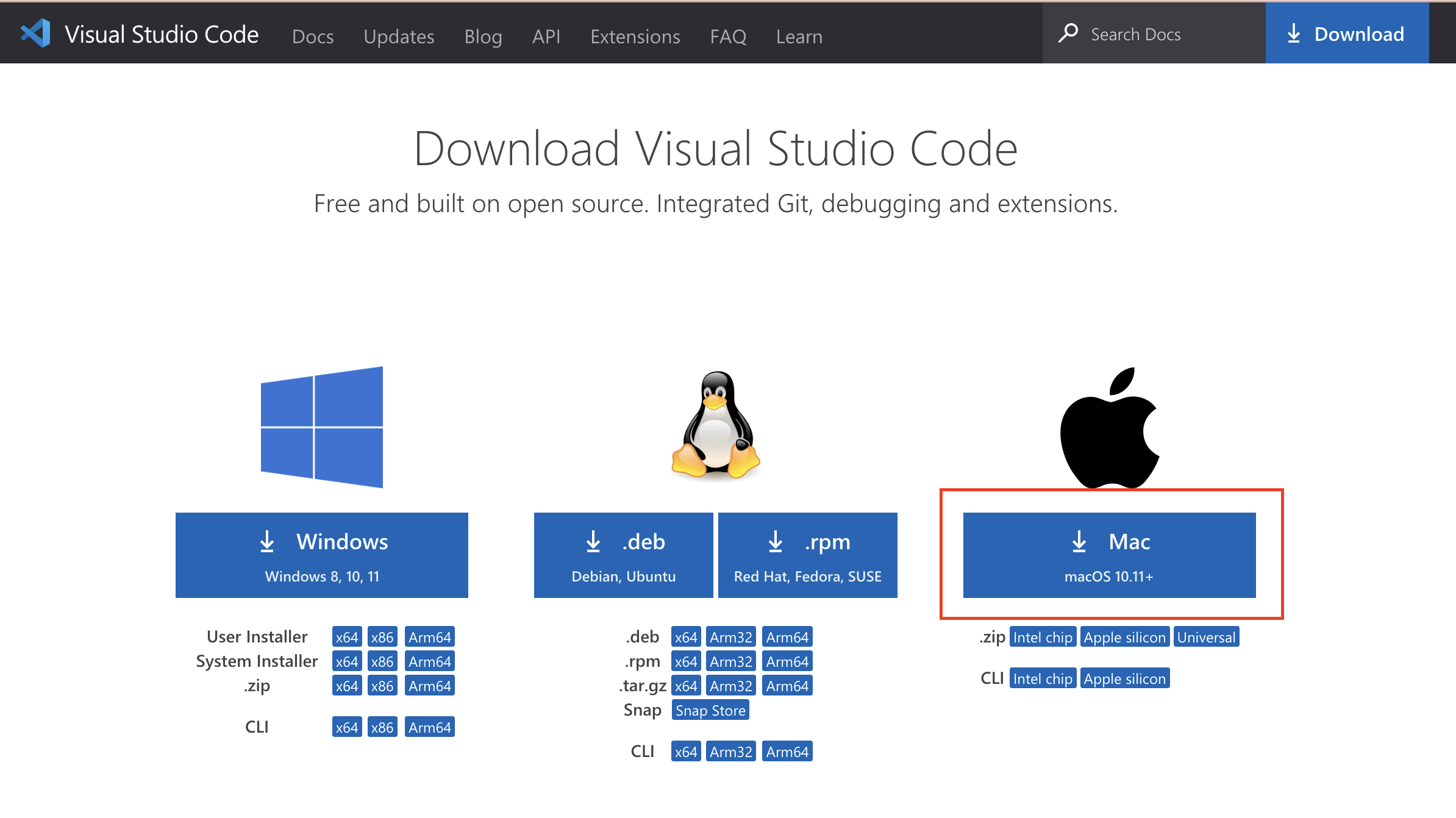Open the Snap Store link
The height and width of the screenshot is (818, 1456).
710,710
